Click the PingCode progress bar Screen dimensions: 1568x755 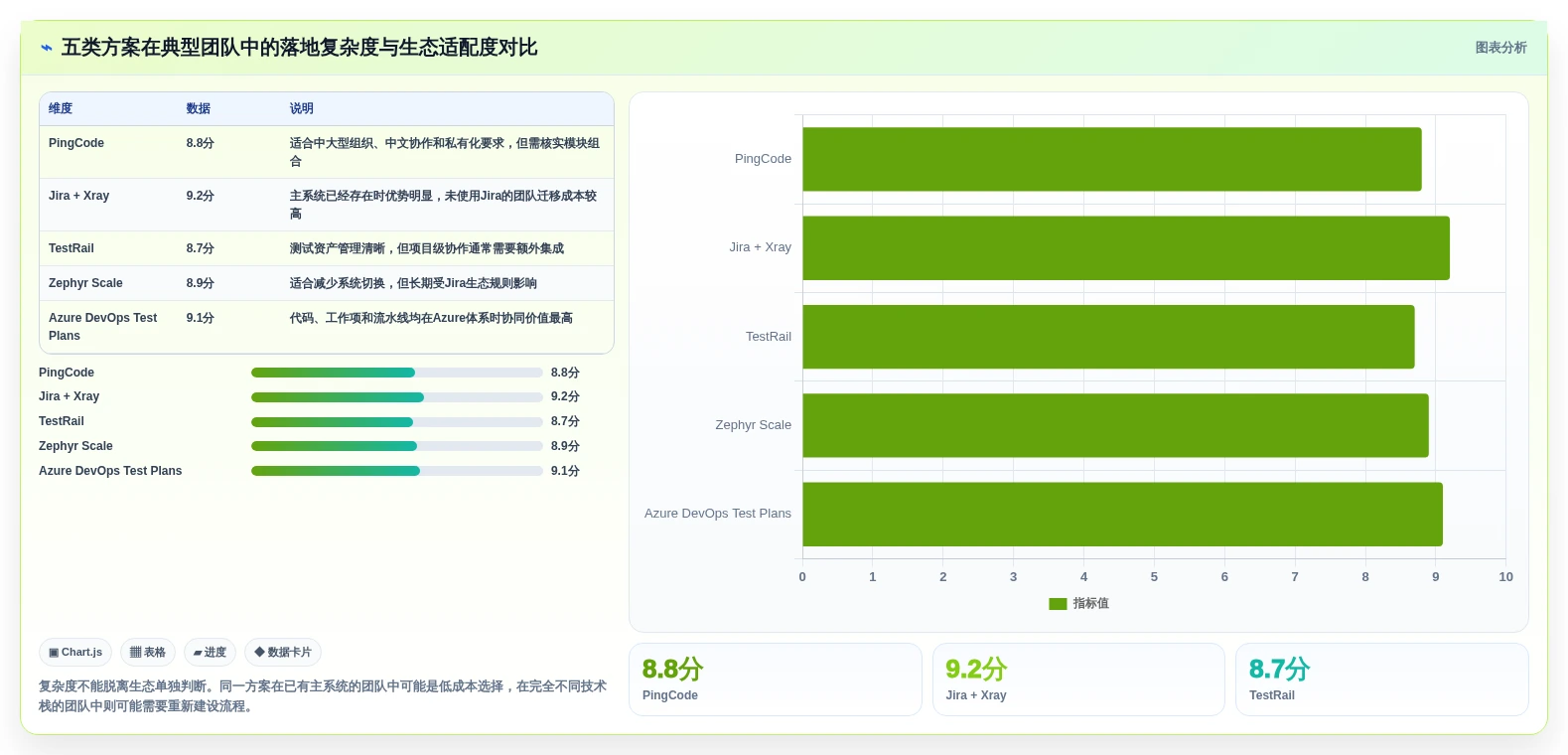(397, 373)
